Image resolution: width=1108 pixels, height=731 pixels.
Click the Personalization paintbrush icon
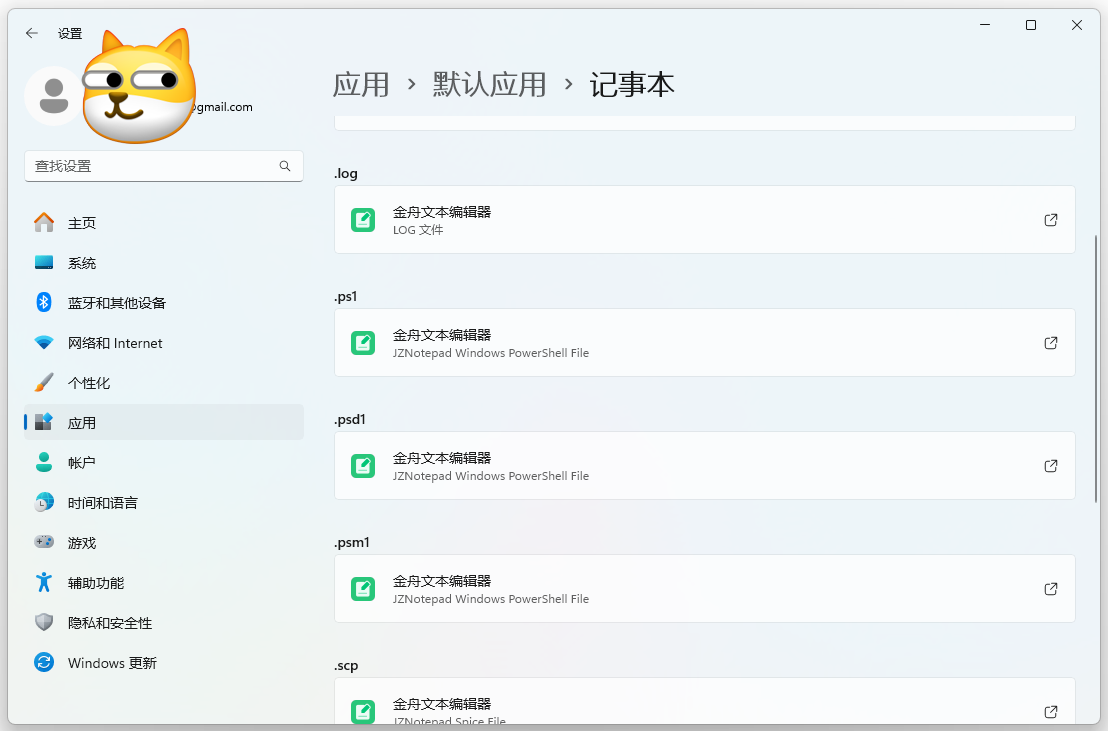44,382
